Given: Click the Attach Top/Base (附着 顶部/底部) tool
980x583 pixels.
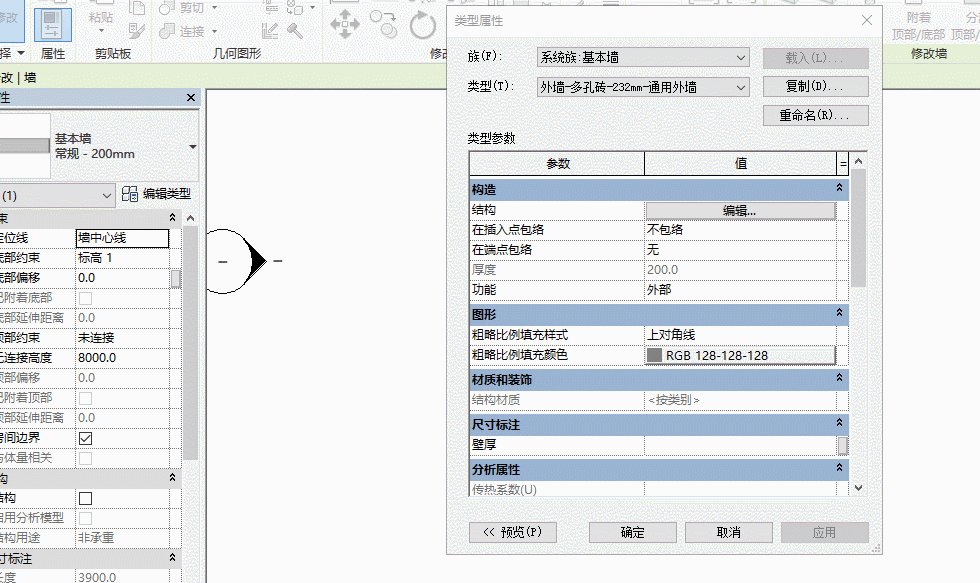Looking at the screenshot, I should (919, 27).
